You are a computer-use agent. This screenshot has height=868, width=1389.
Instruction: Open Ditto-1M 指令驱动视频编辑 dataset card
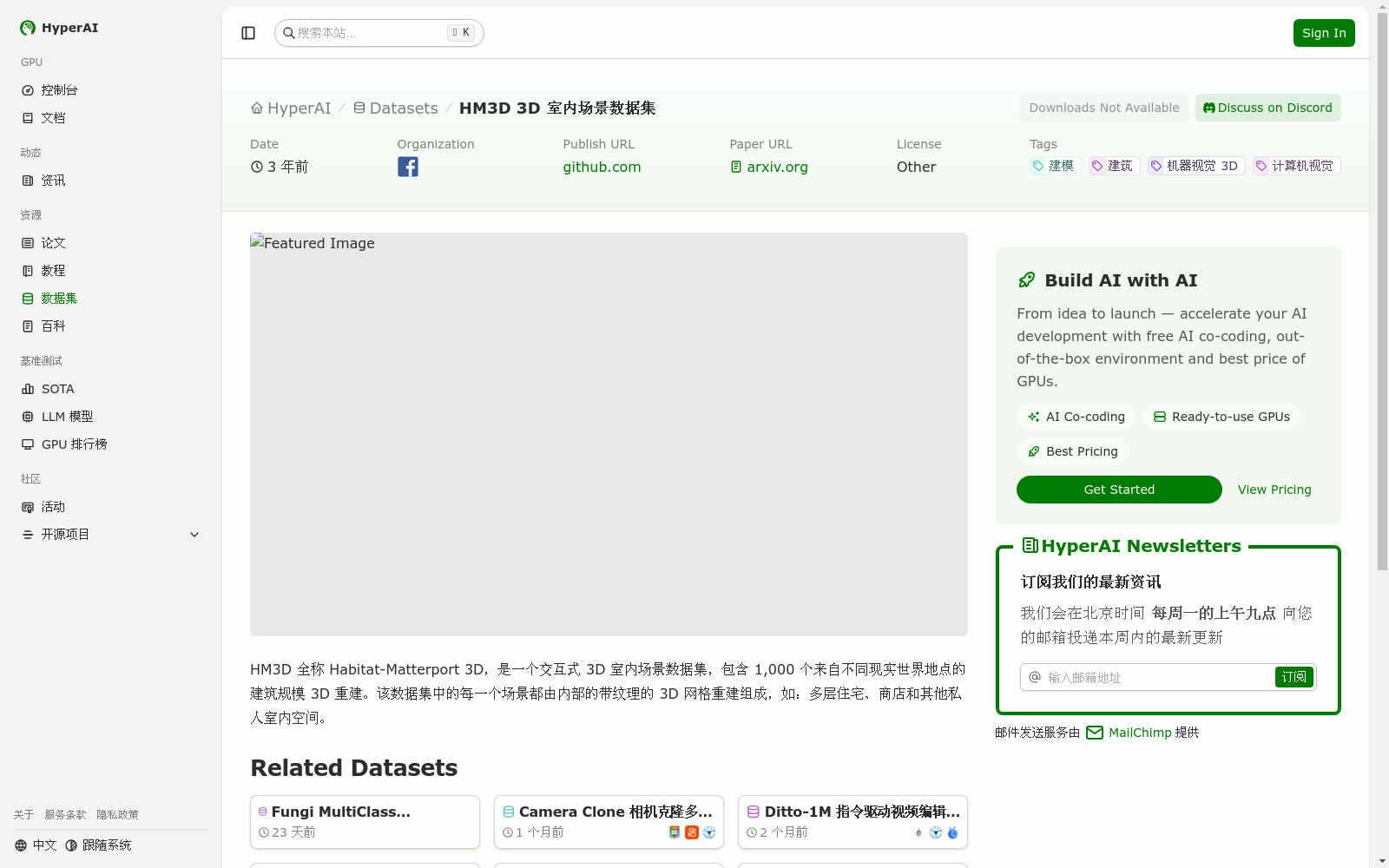click(x=852, y=822)
